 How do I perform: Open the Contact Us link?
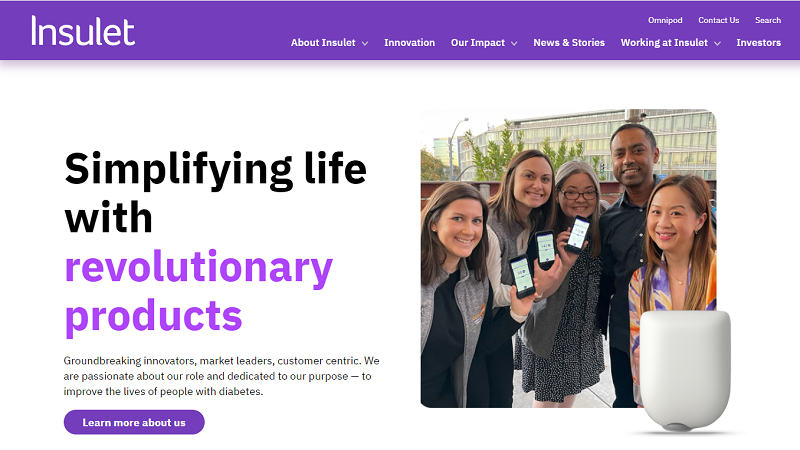[x=718, y=20]
